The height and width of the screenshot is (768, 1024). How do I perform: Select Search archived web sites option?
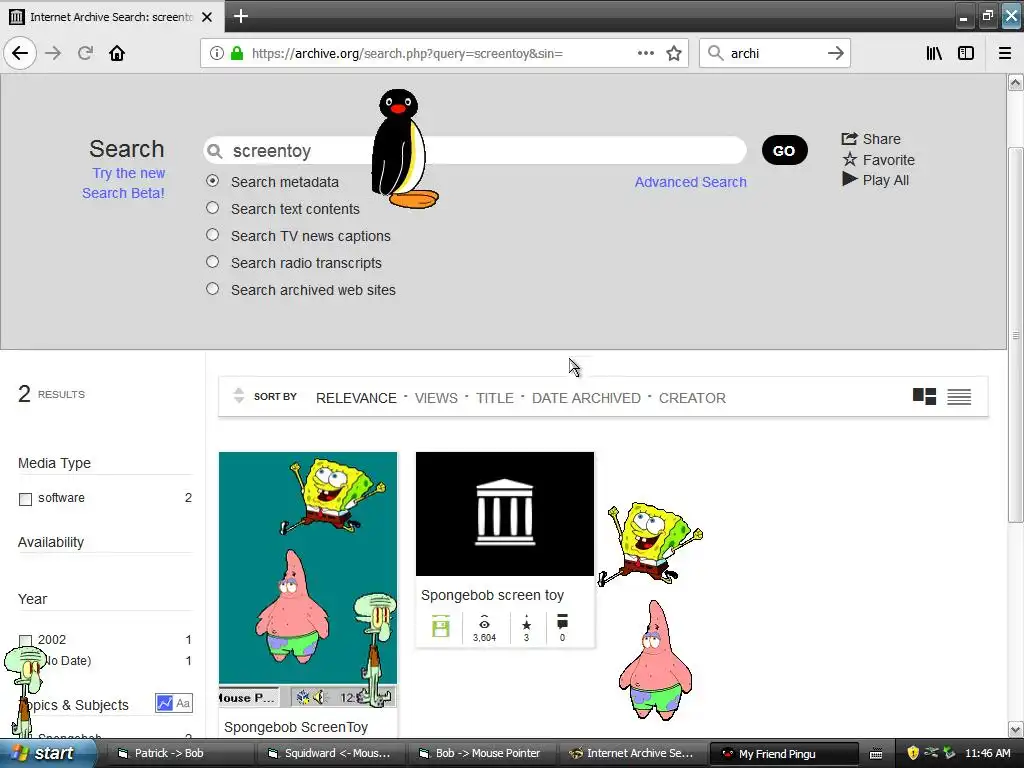pos(212,289)
